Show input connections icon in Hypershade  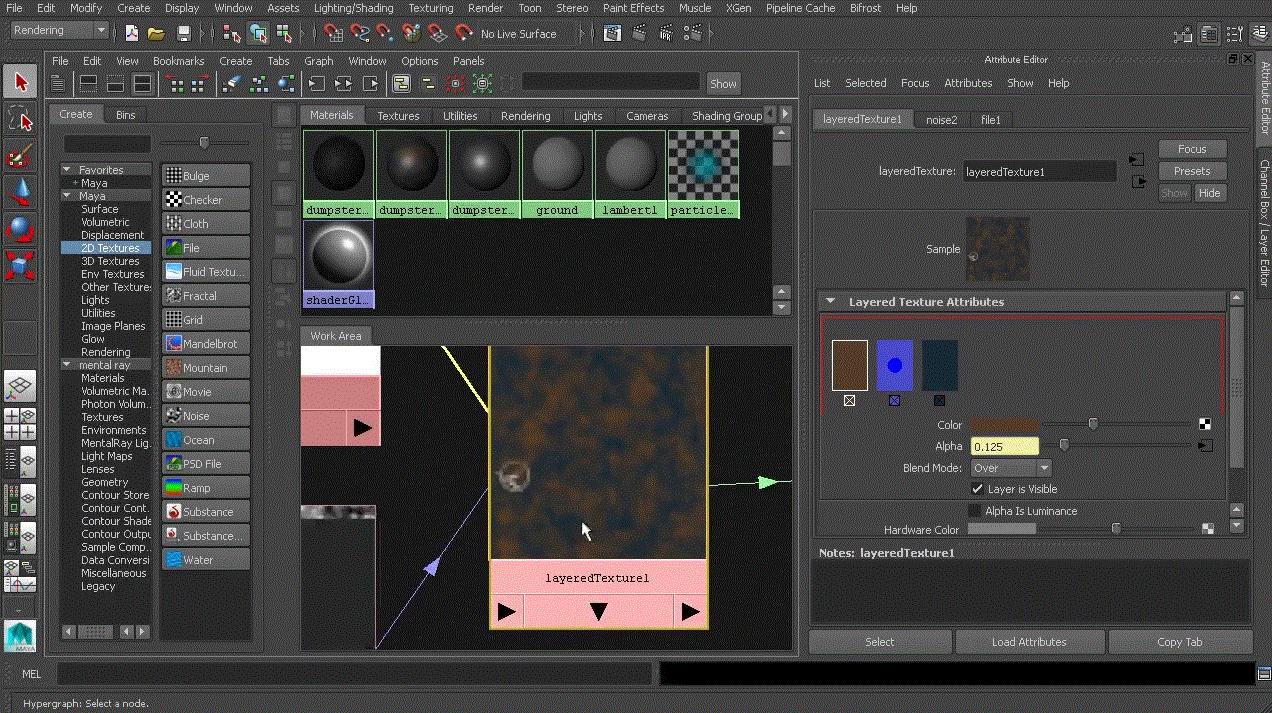(316, 83)
